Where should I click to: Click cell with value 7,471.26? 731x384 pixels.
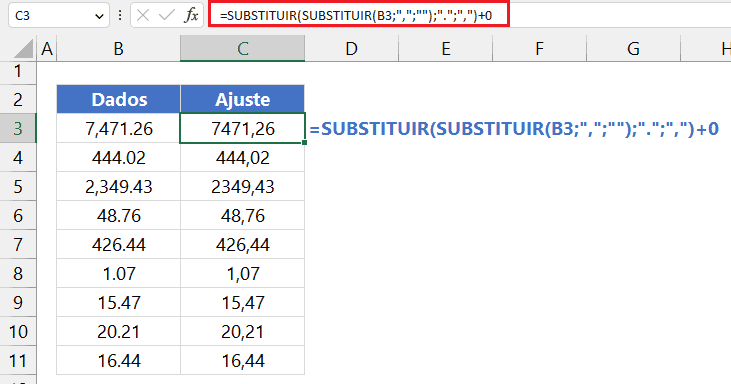[x=118, y=128]
